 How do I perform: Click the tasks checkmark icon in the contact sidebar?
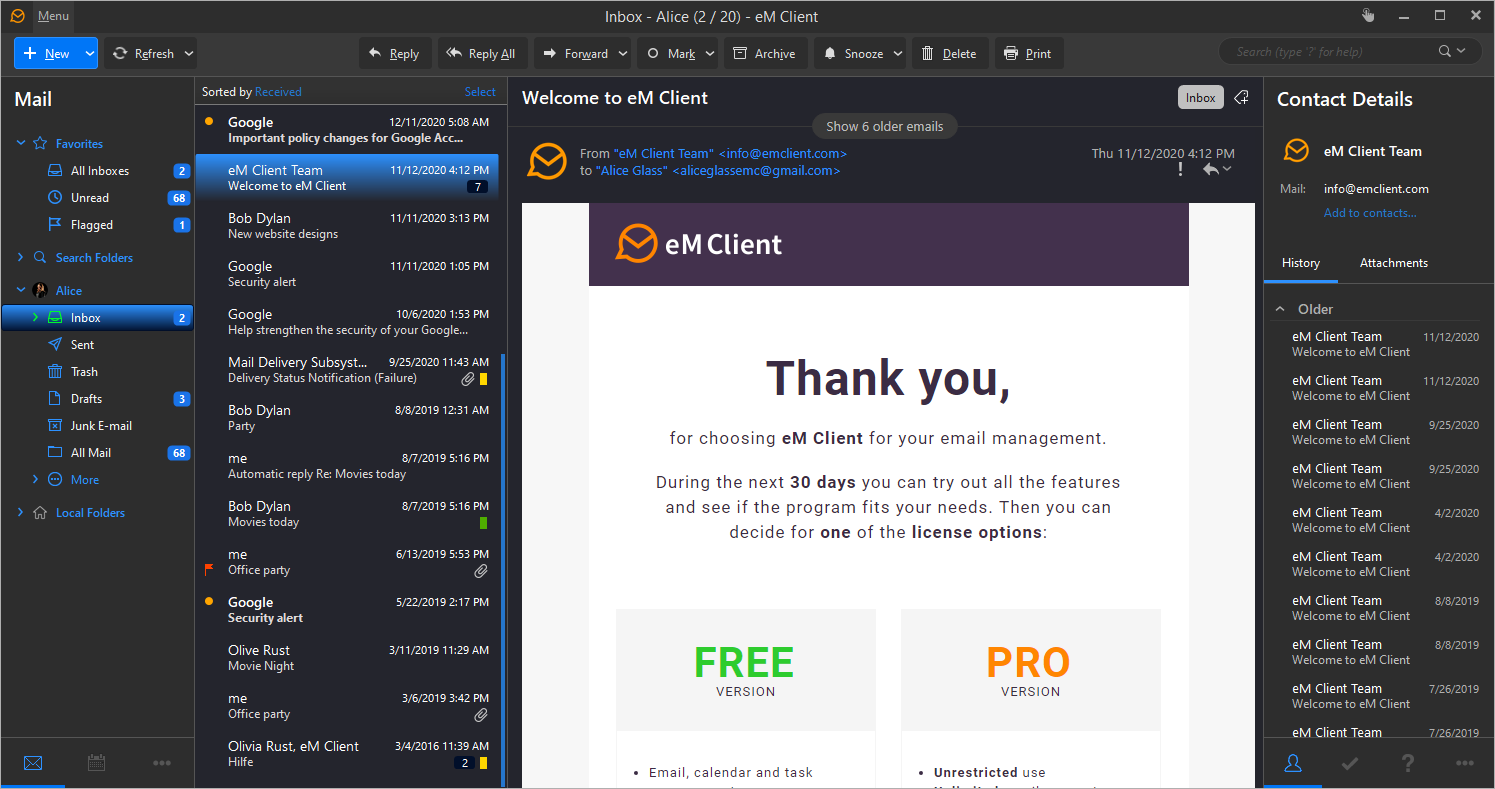point(1350,763)
